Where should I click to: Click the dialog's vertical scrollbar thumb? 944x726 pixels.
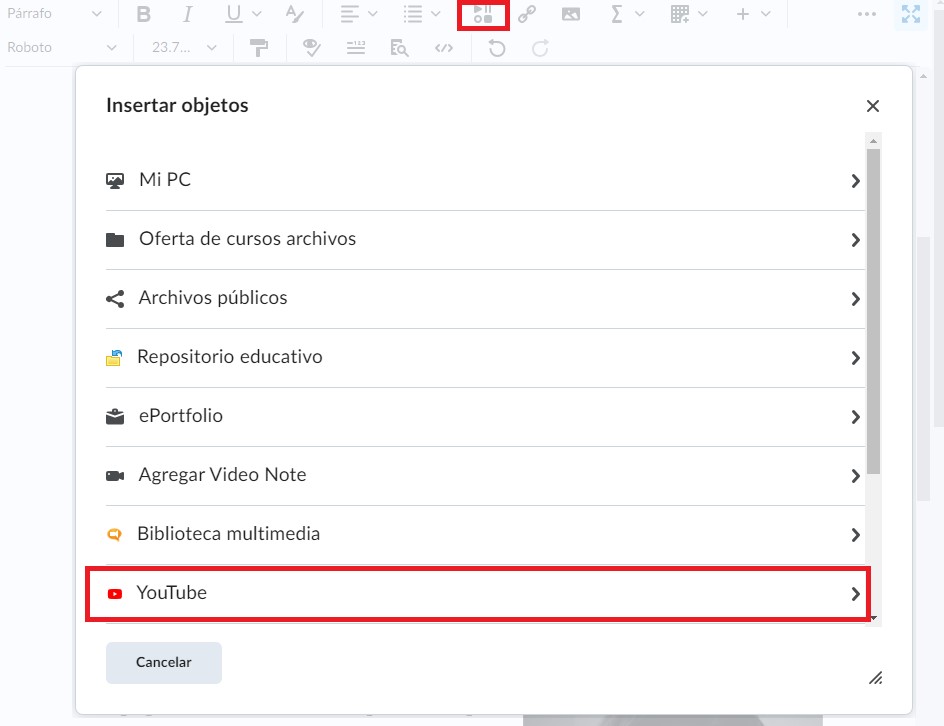[873, 310]
